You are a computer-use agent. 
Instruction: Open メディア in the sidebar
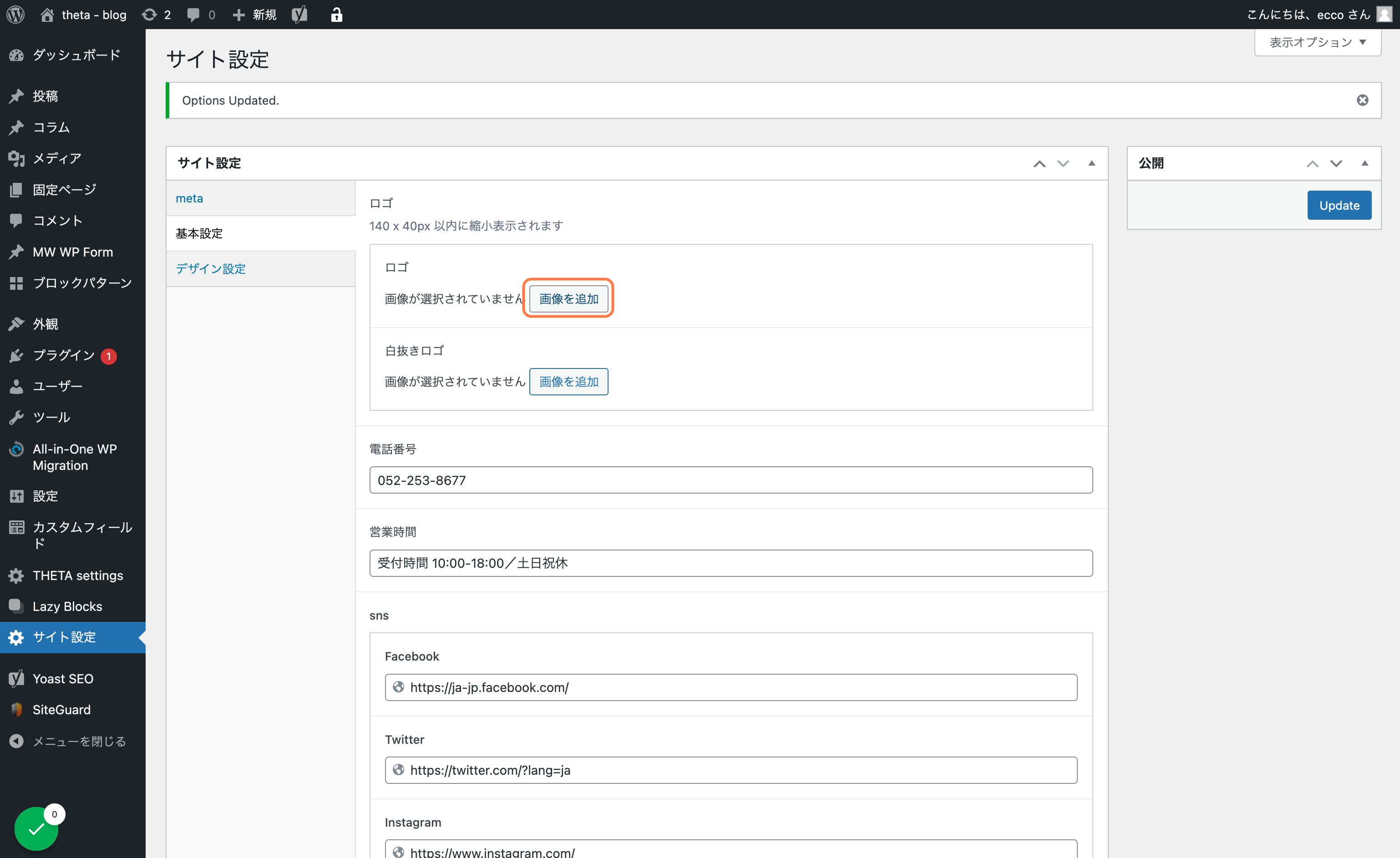point(73,158)
